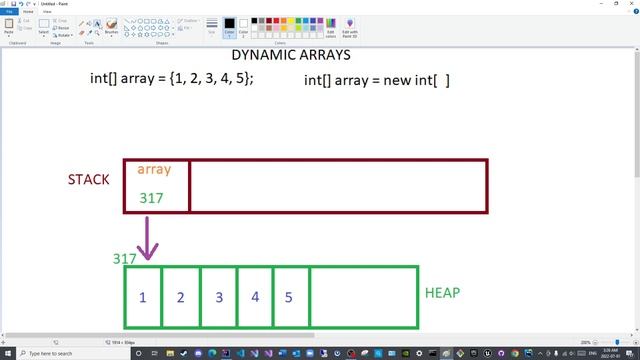Expand the Paste dropdown arrow
The image size is (640, 360).
point(9,36)
